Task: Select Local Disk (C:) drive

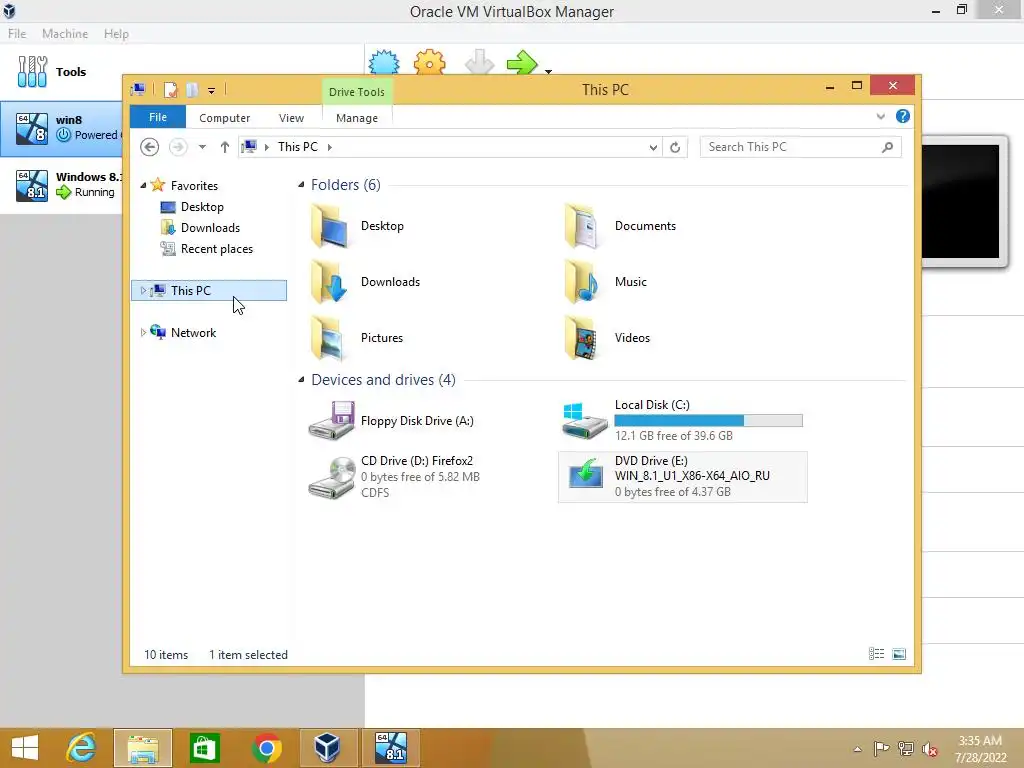Action: 682,420
